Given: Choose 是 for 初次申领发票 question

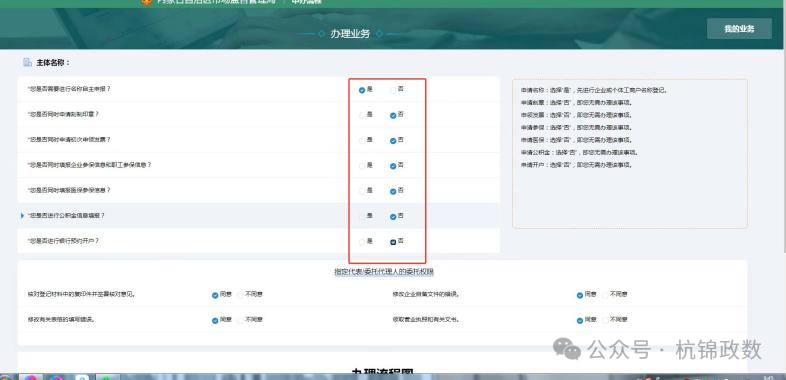Looking at the screenshot, I should point(362,141).
